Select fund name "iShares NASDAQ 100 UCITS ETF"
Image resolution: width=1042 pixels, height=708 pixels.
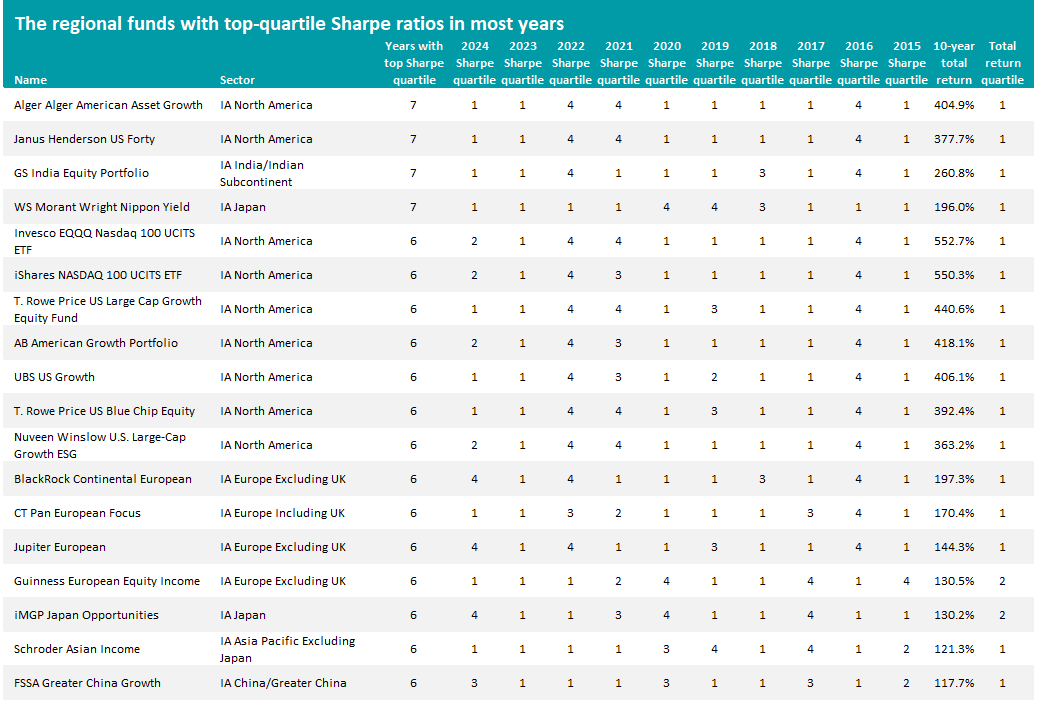coord(98,275)
